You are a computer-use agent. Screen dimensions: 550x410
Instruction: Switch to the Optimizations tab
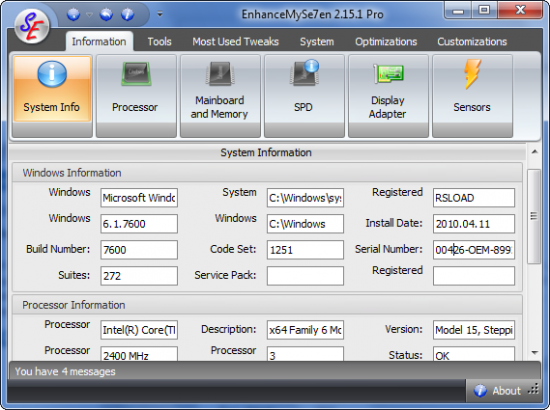pos(386,42)
